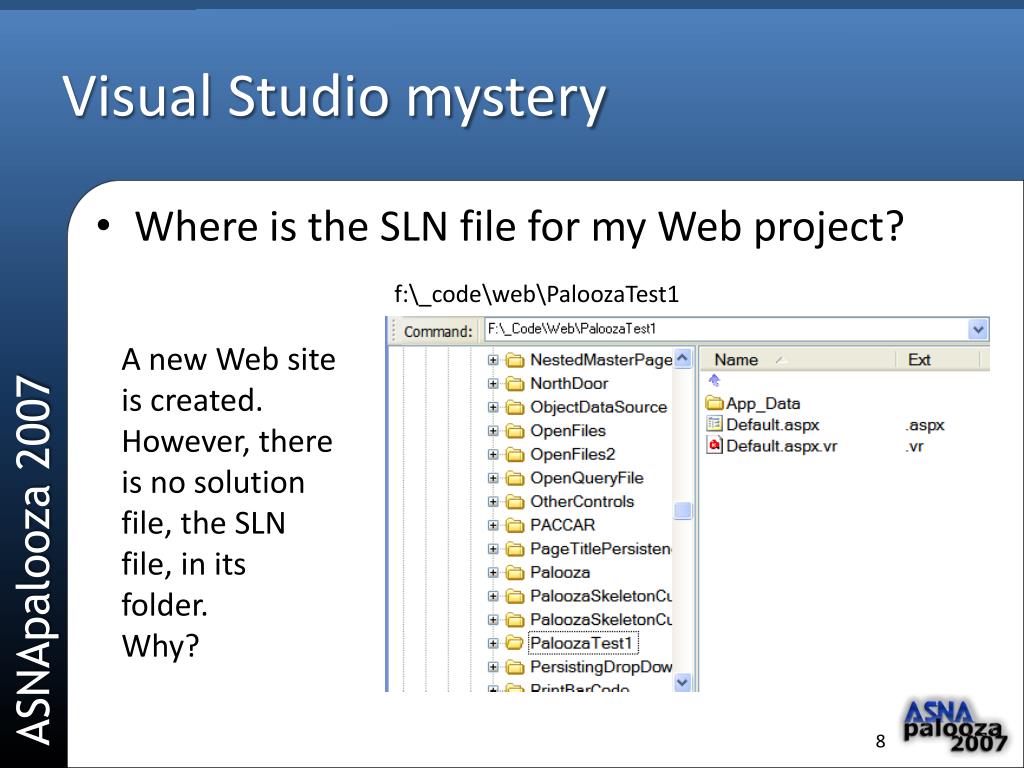
Task: Click the OpenFiles2 folder icon
Action: click(x=515, y=455)
